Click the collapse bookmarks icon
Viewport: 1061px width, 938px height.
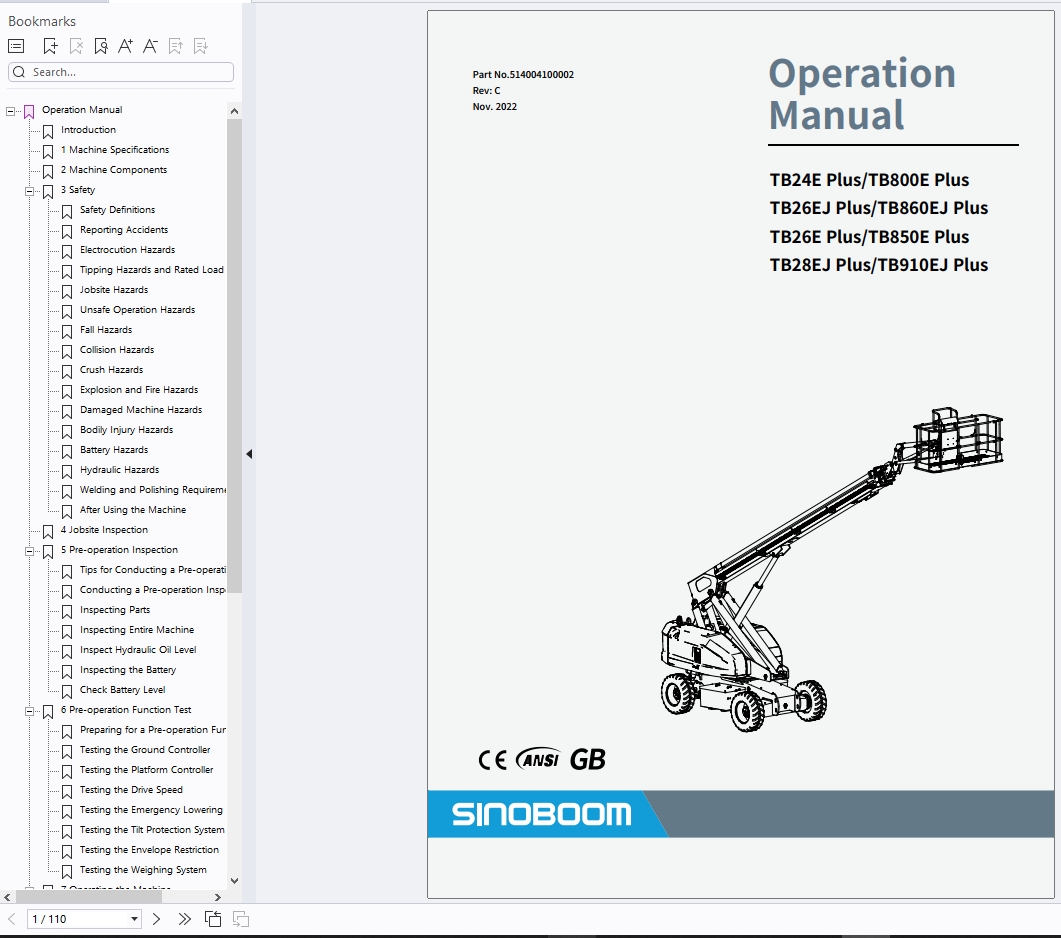(x=201, y=46)
